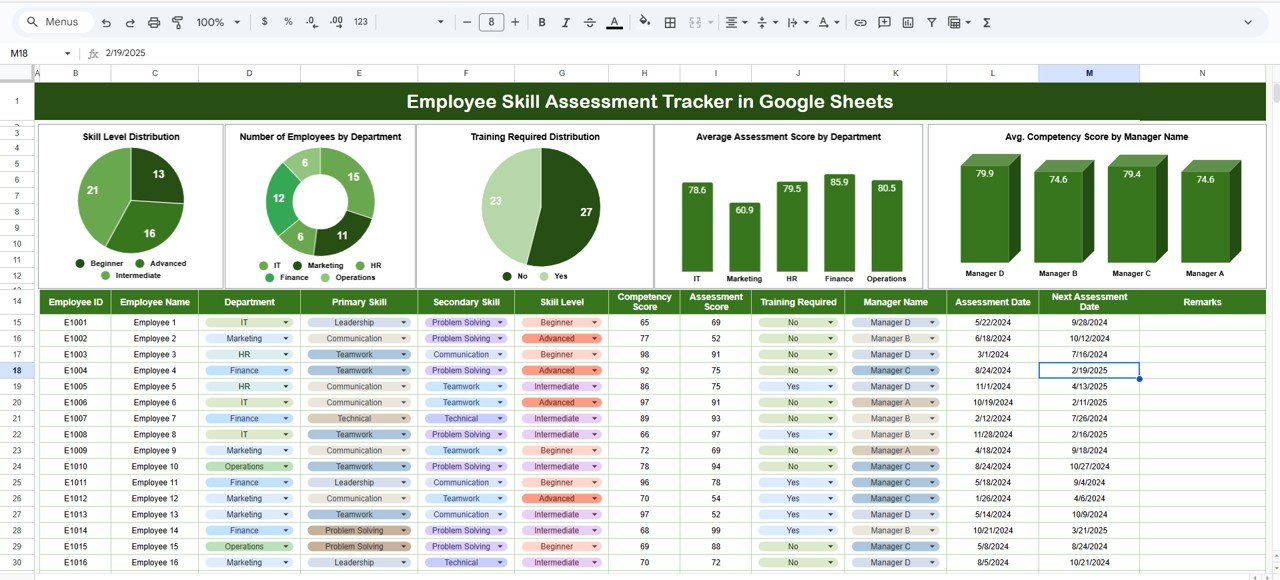Format selected cell as currency
Viewport: 1280px width, 580px height.
[x=264, y=21]
